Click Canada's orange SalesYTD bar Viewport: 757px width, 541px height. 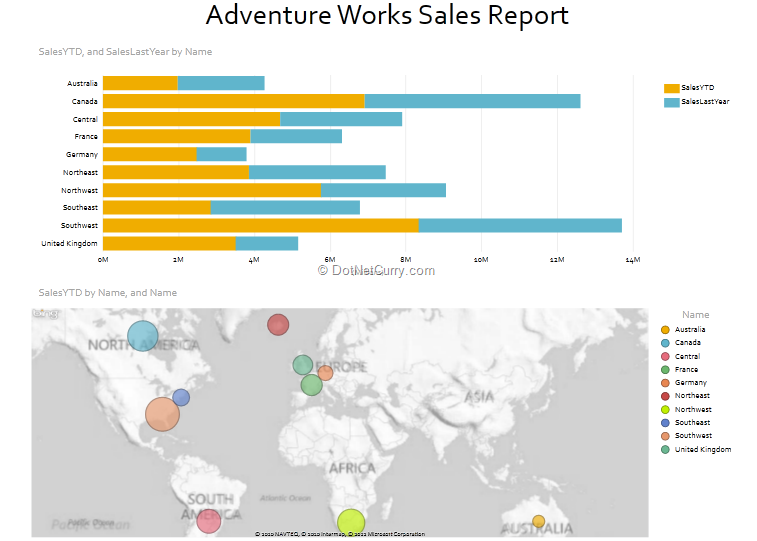coord(234,101)
